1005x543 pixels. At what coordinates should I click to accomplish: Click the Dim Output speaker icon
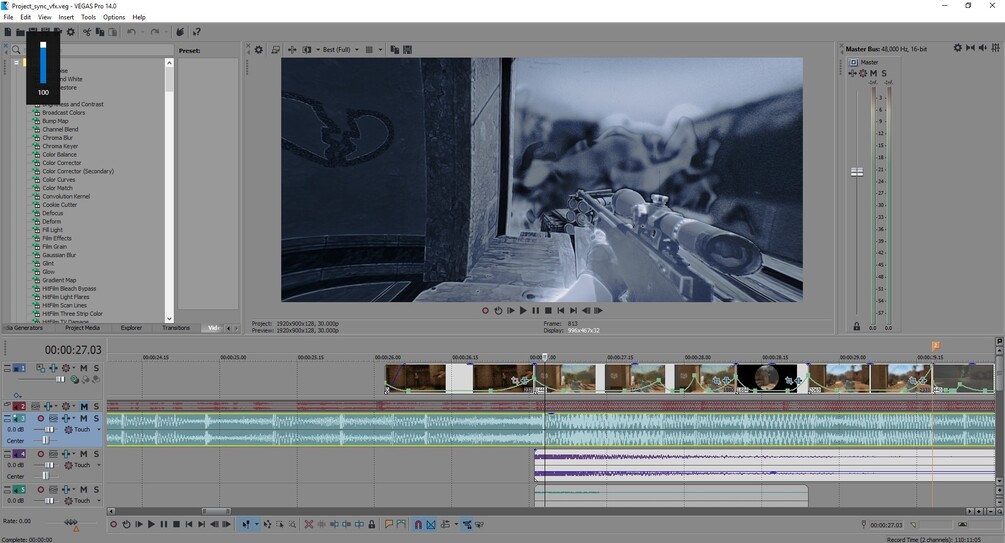(x=983, y=48)
